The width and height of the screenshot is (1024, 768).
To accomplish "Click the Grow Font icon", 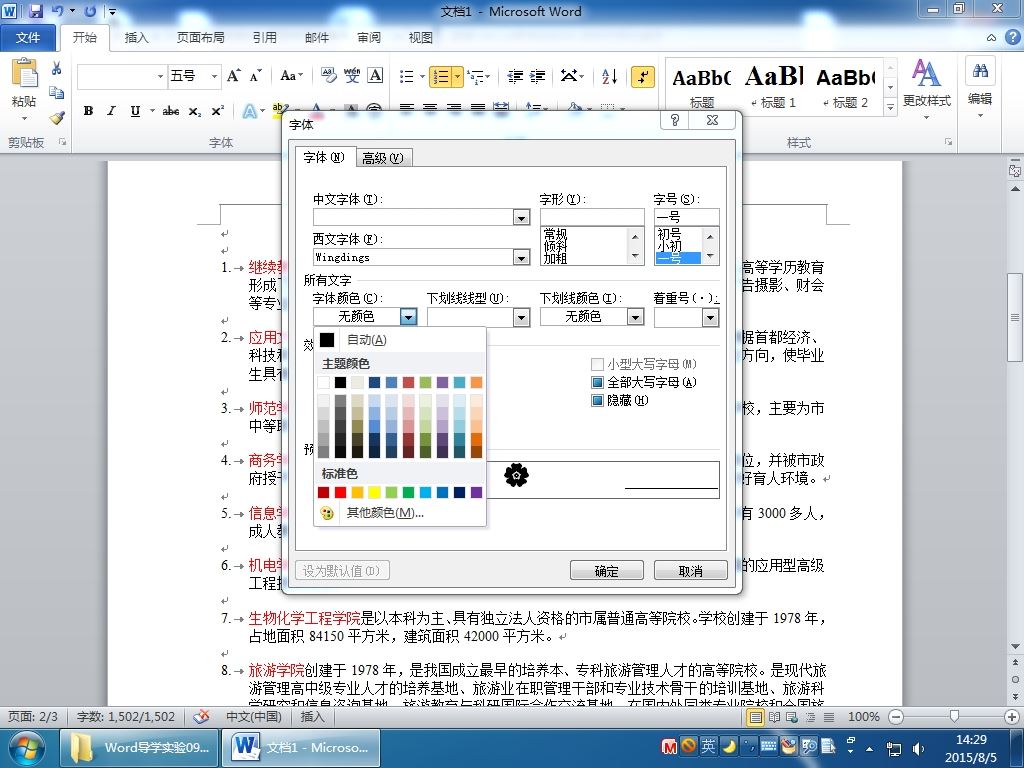I will (x=233, y=76).
